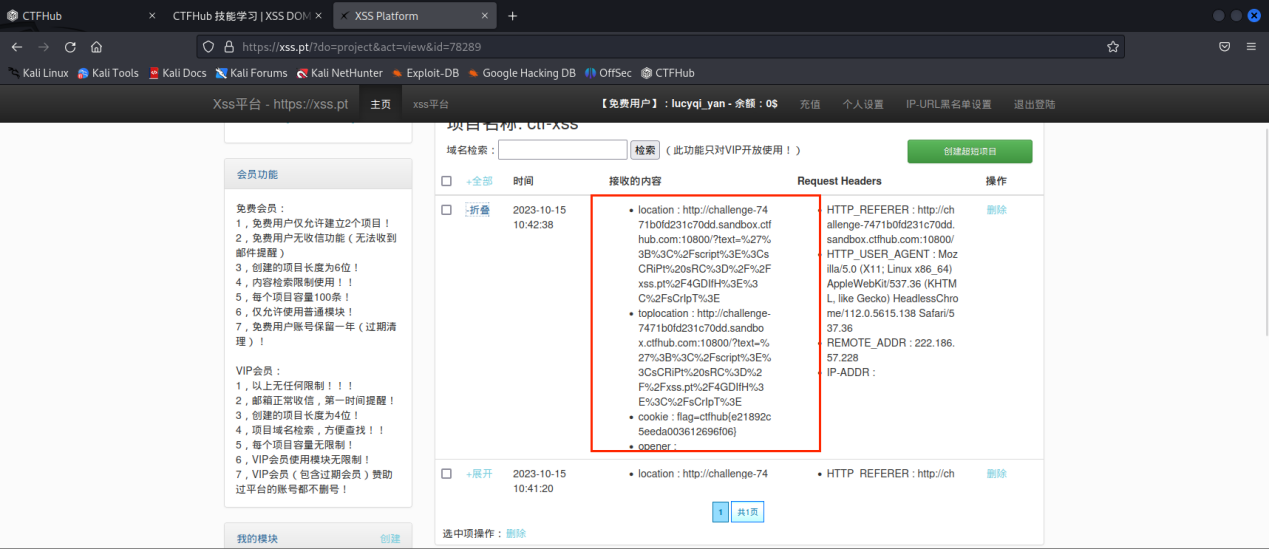Screen dimensions: 1269x549
Task: Open the Kali Linux bookmark
Action: pos(38,73)
